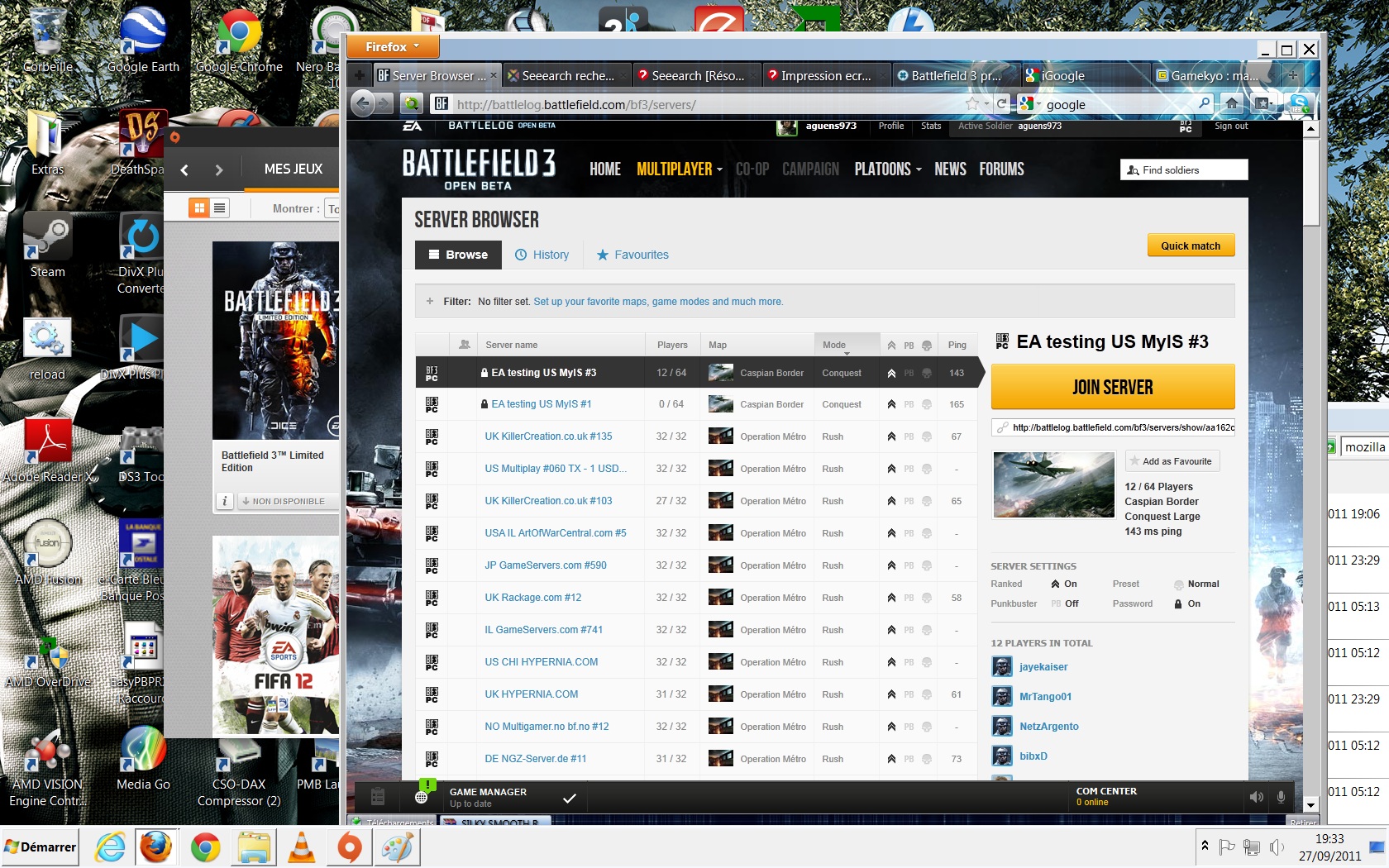Open 'Set up your favorite maps' filter link
Viewport: 1389px width, 868px height.
click(x=658, y=302)
